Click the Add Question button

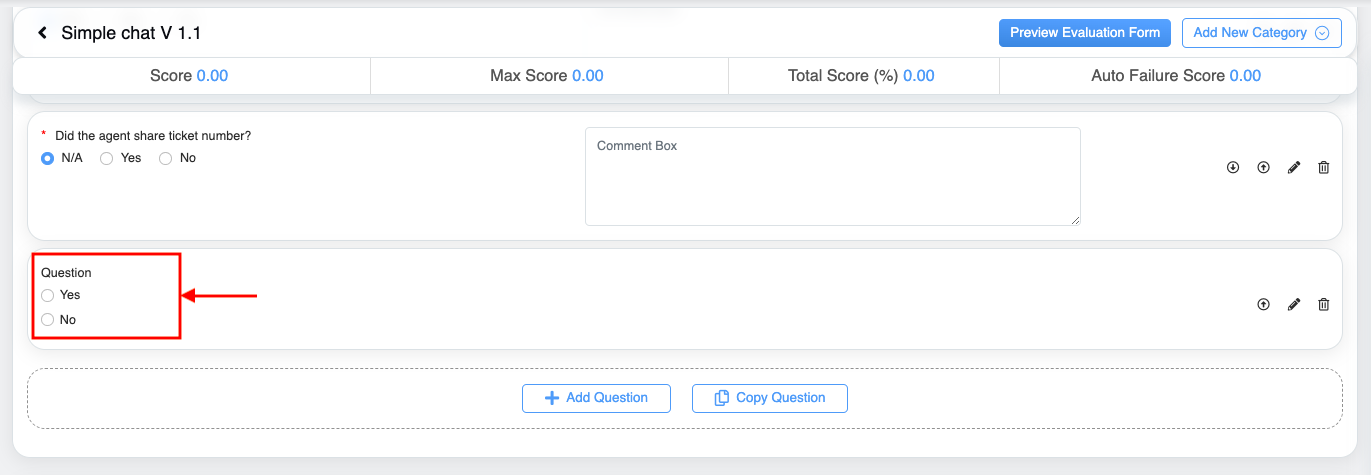[596, 398]
